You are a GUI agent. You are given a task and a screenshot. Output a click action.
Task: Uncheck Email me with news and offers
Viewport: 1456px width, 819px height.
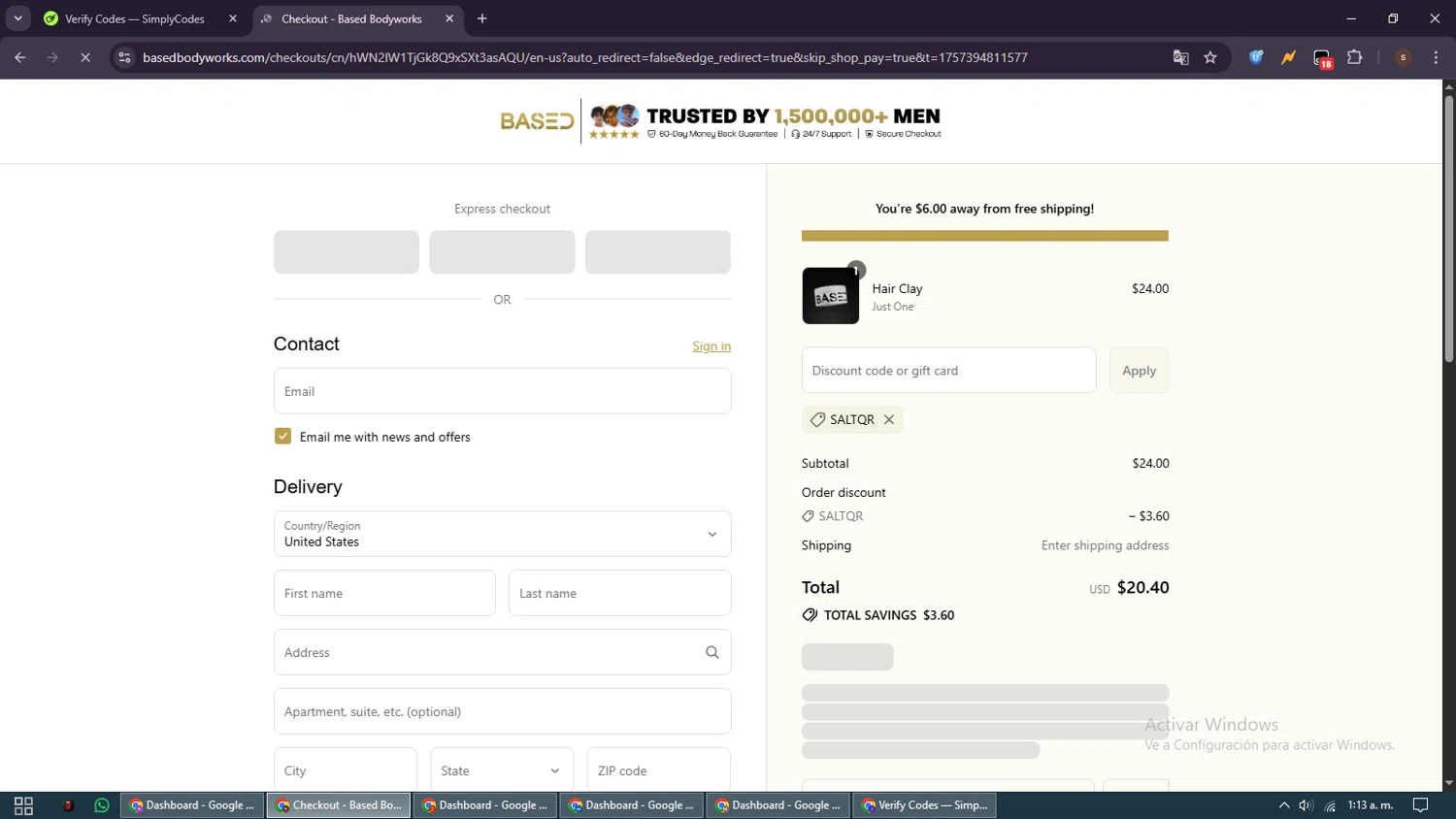[282, 437]
